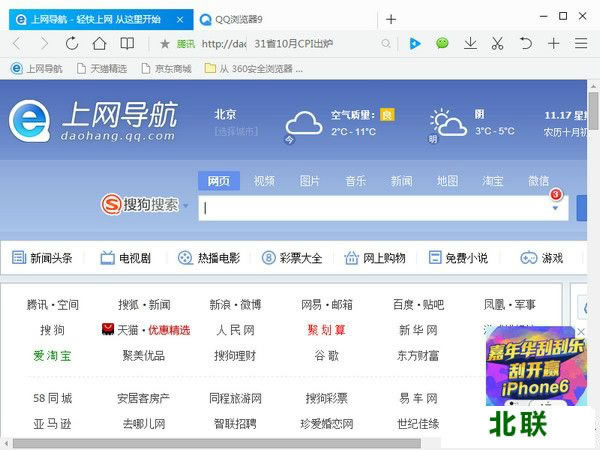Open a new tab with the plus button
The image size is (600, 450).
tap(391, 19)
